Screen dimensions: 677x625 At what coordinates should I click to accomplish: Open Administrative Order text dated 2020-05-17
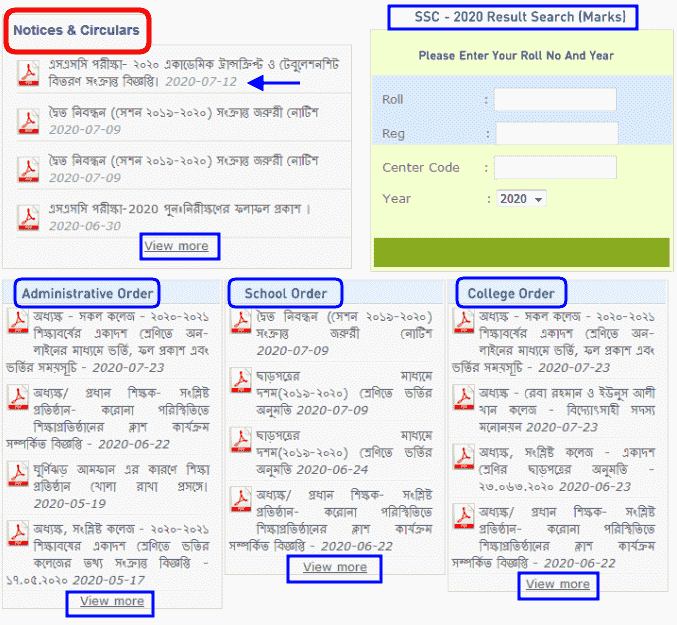coord(108,554)
